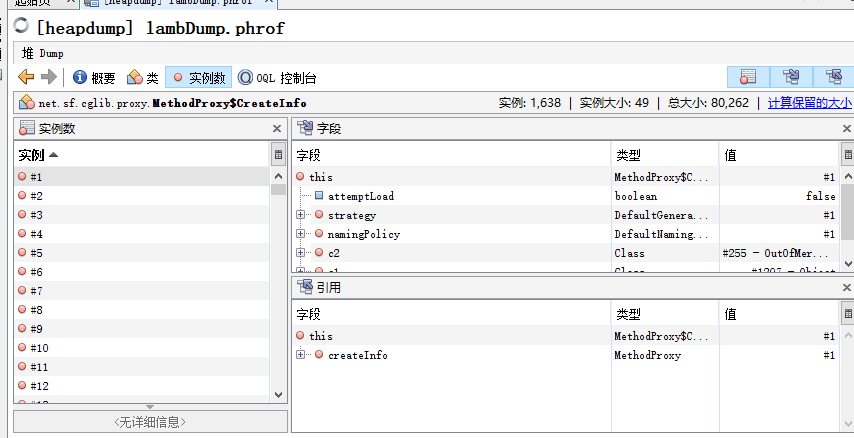
Task: Click the instances list scrollbar thumb
Action: point(278,190)
